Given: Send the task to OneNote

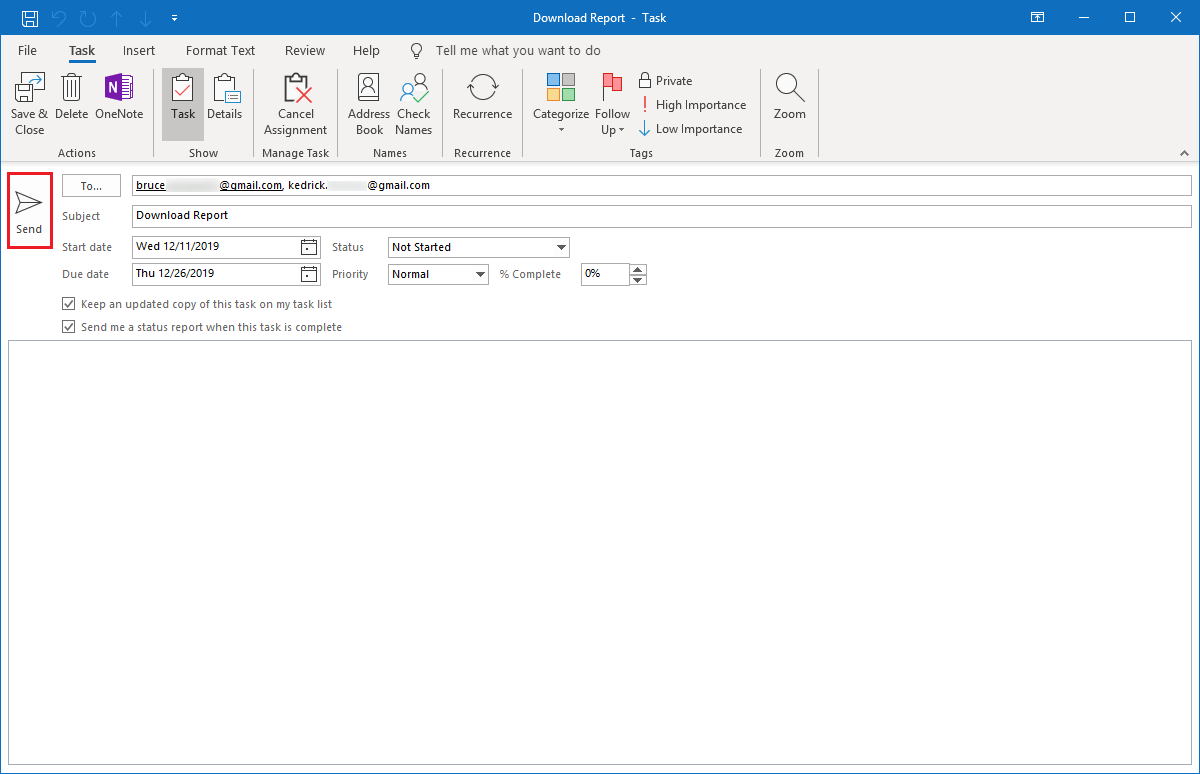Looking at the screenshot, I should [119, 98].
